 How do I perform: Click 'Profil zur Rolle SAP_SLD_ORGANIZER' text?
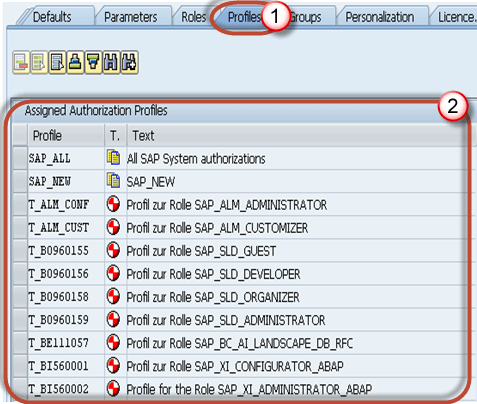coord(213,297)
